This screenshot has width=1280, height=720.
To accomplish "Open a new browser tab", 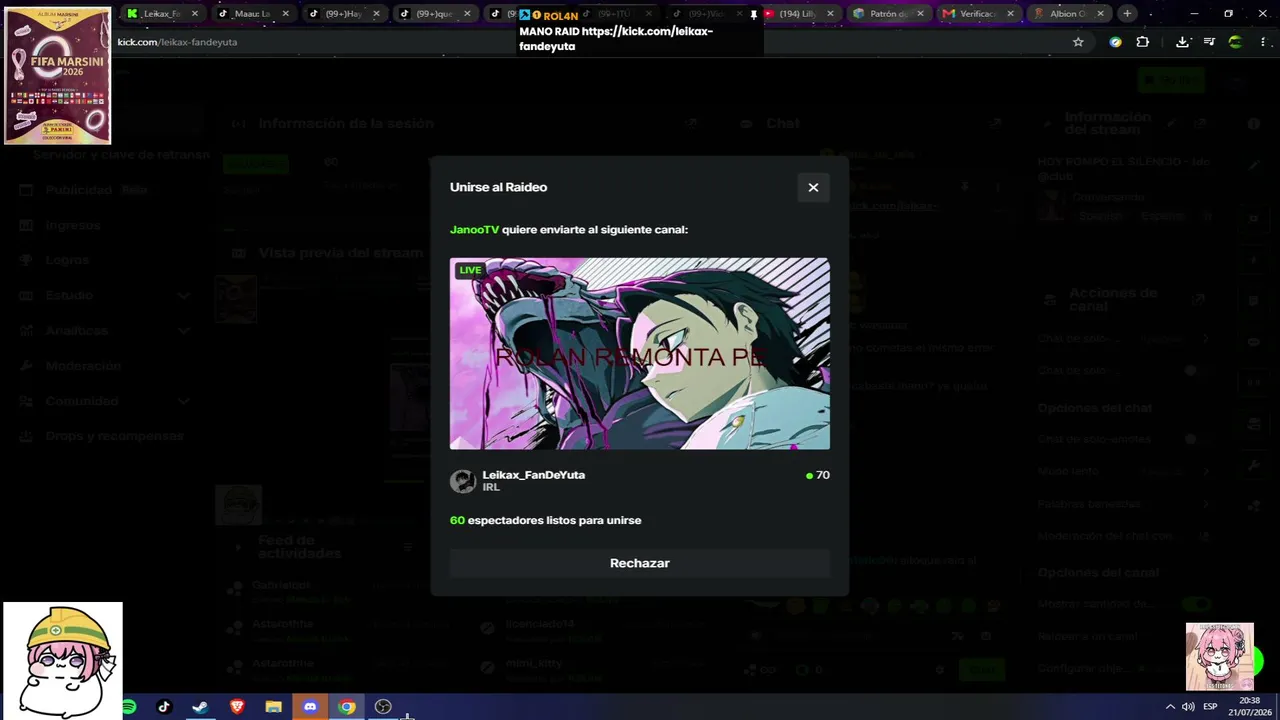I will click(x=1127, y=14).
